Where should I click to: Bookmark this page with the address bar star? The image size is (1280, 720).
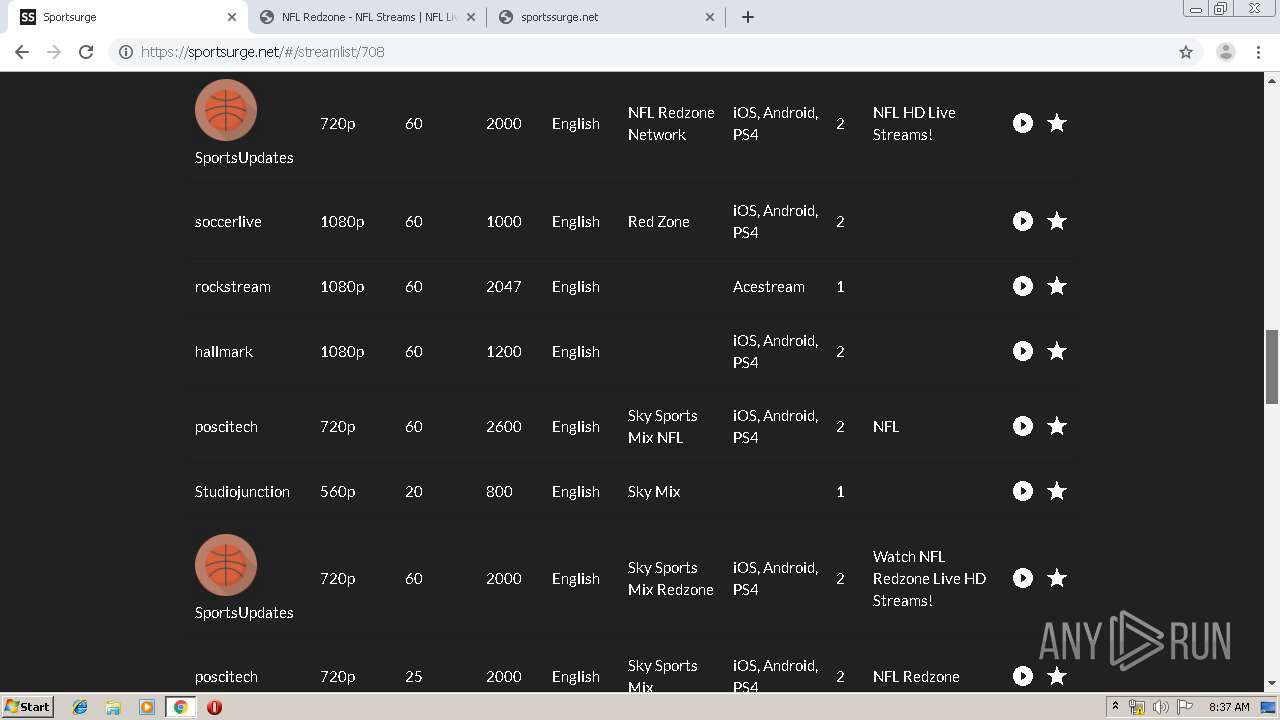(x=1186, y=52)
